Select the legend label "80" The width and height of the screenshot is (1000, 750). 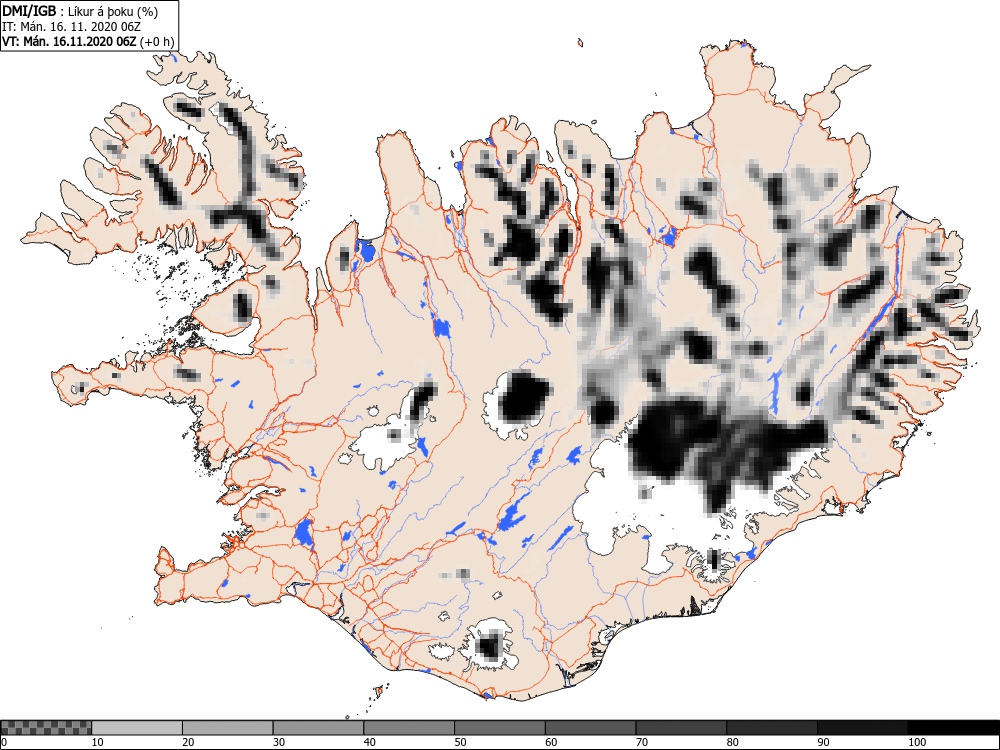[732, 742]
